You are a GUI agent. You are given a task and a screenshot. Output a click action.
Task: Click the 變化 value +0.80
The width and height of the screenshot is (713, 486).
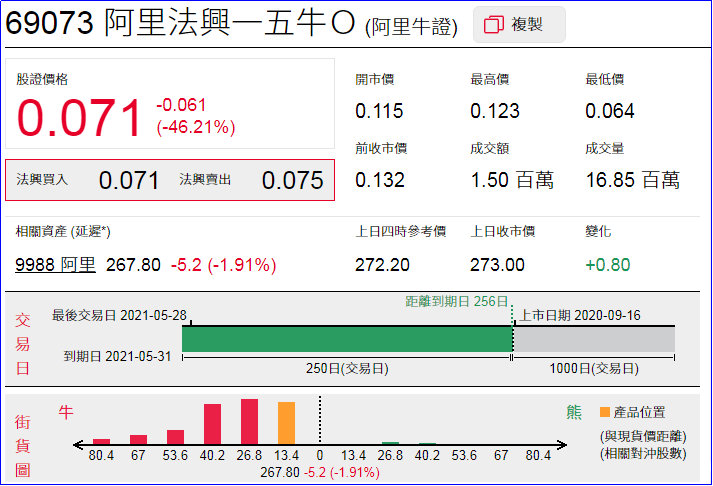click(608, 265)
